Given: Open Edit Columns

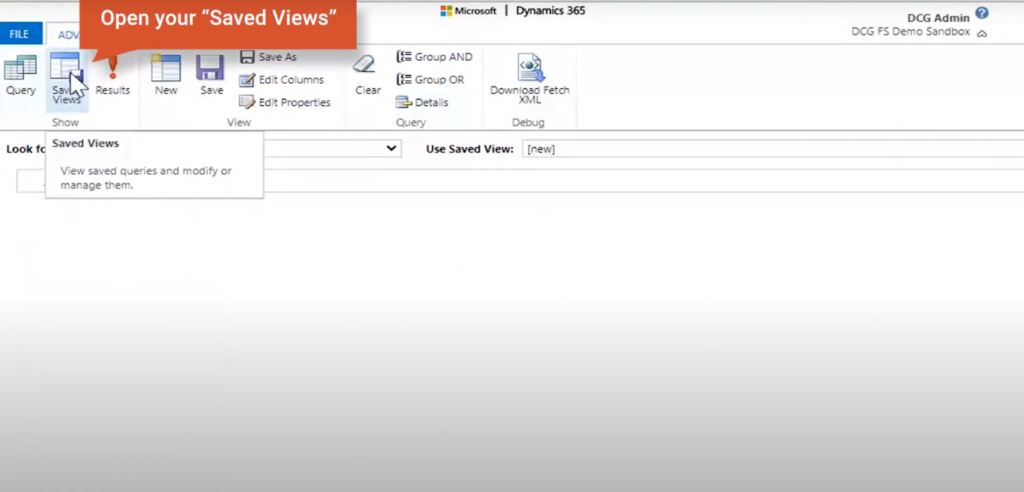Looking at the screenshot, I should (281, 80).
